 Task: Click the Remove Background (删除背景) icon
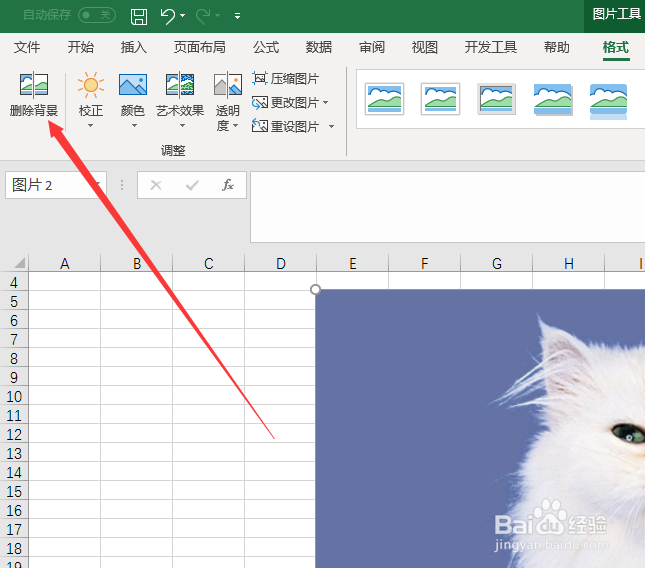[34, 85]
